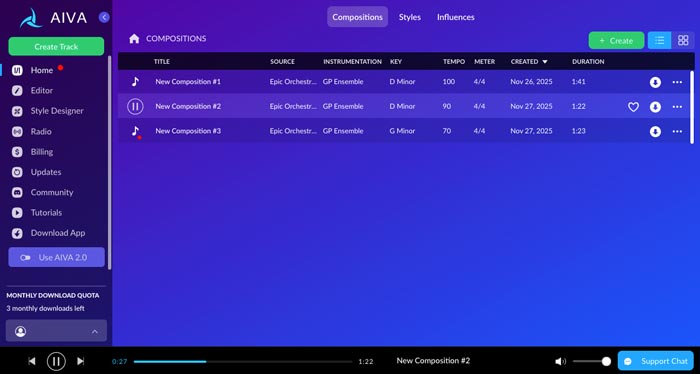Click Download App in sidebar
Image resolution: width=700 pixels, height=374 pixels.
pos(58,233)
